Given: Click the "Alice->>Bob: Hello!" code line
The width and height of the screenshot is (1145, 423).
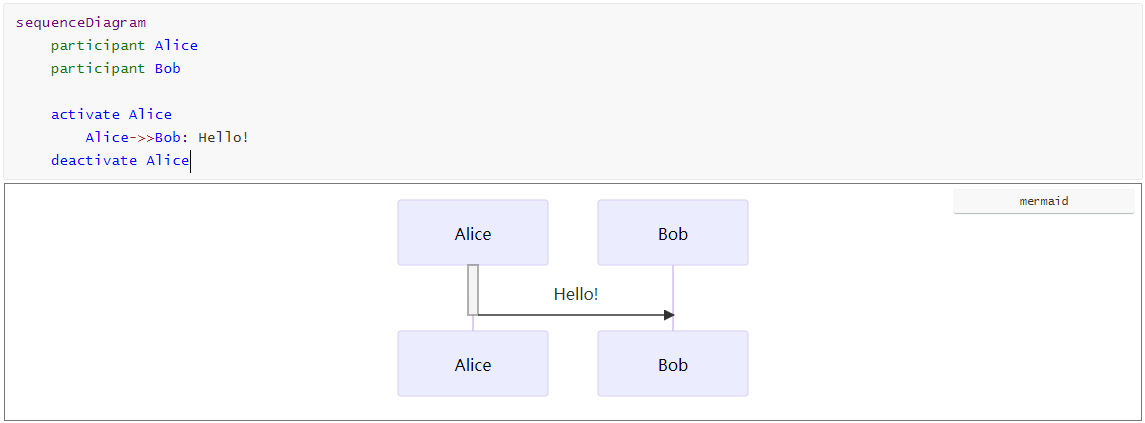Looking at the screenshot, I should point(166,137).
